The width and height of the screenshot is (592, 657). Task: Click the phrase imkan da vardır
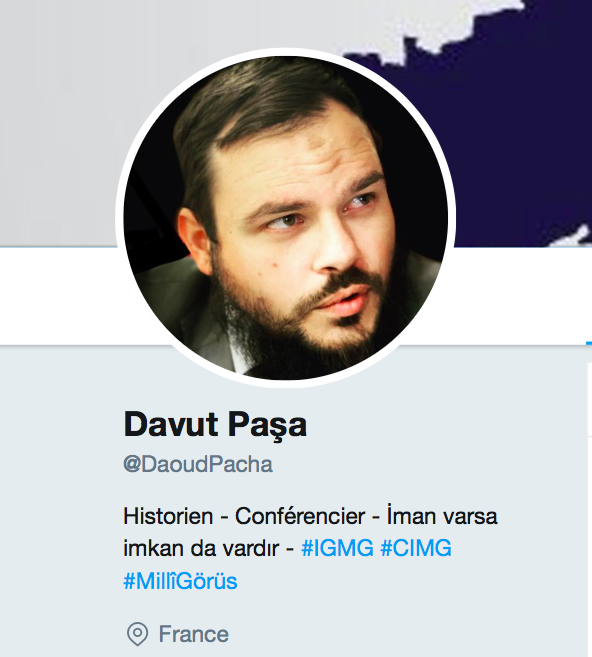click(201, 548)
